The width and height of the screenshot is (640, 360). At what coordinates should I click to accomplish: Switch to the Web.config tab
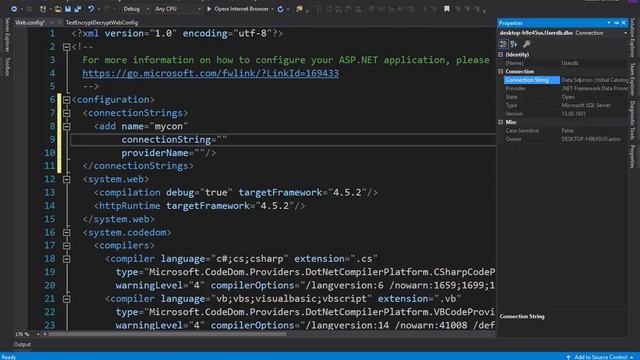coord(30,22)
